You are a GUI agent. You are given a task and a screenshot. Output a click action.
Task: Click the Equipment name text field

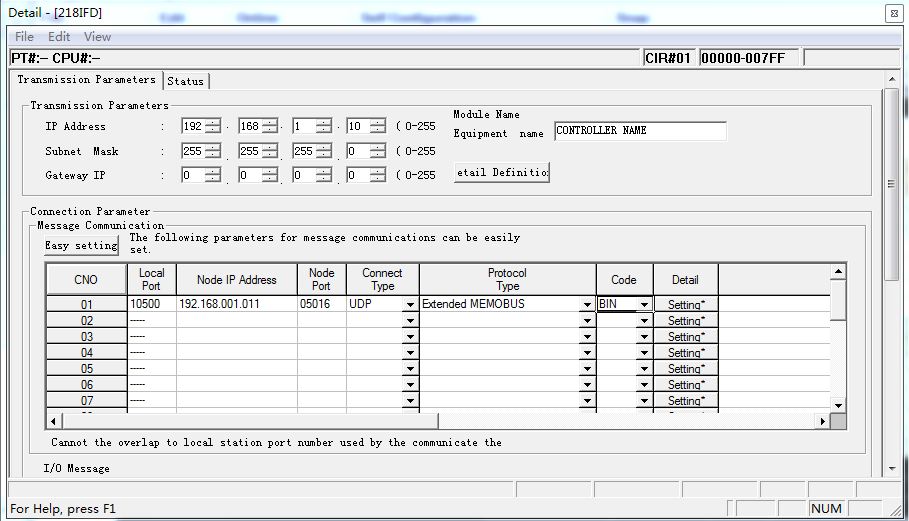[640, 131]
